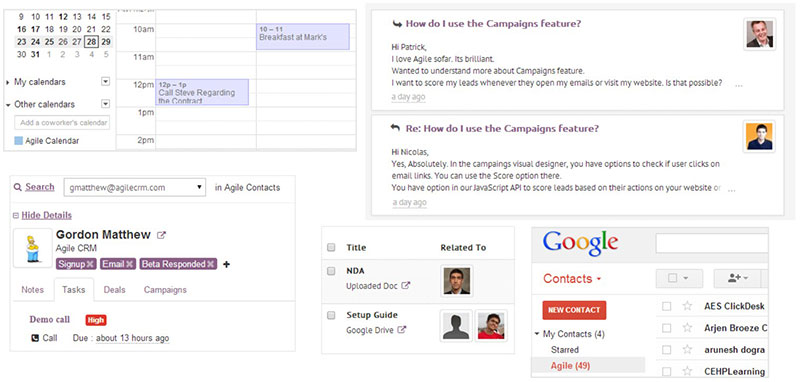Collapse the Other calendars section
The width and height of the screenshot is (800, 382).
[8, 105]
